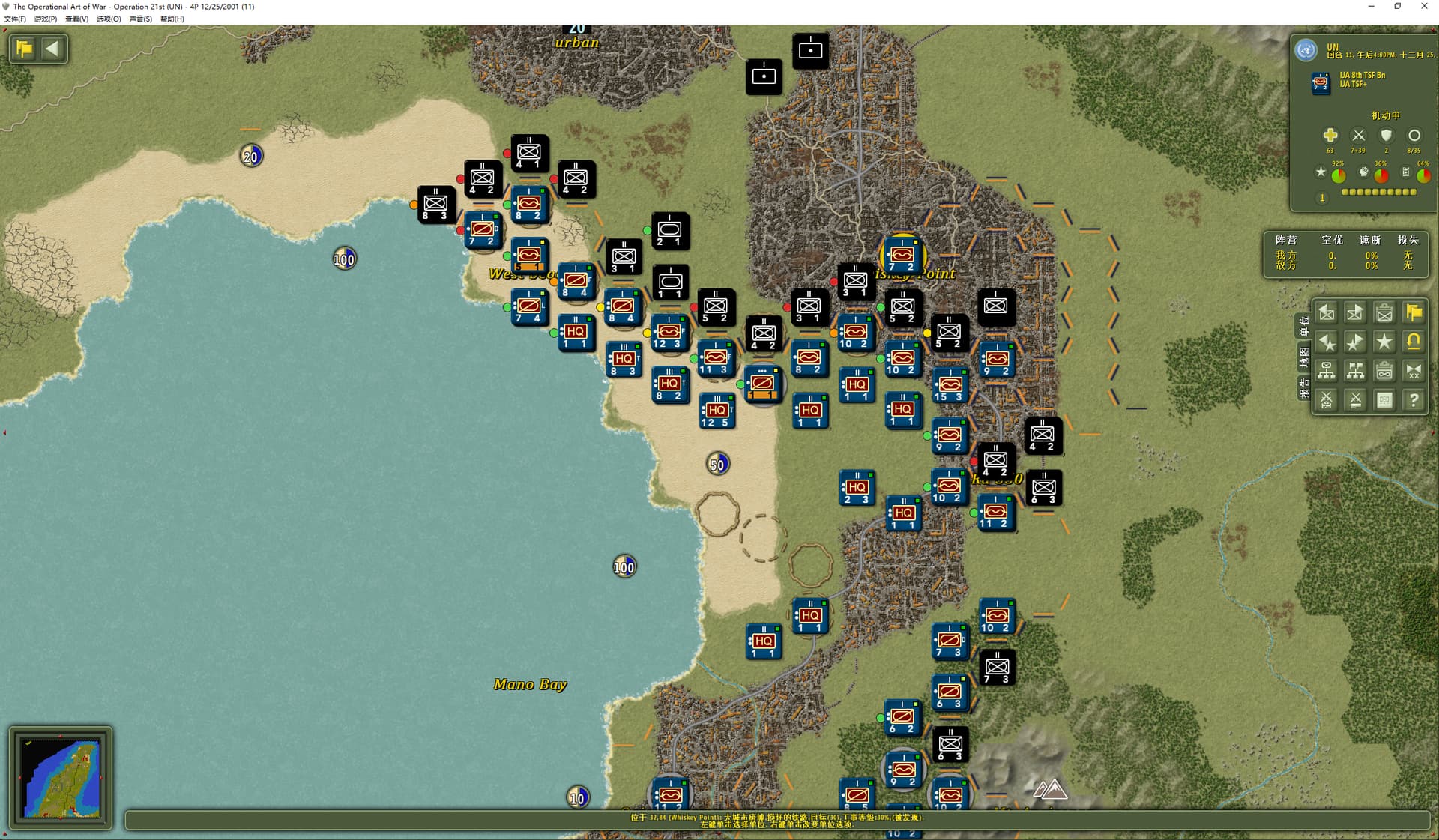
Task: Select the blue 15-3 unit counter
Action: [949, 386]
